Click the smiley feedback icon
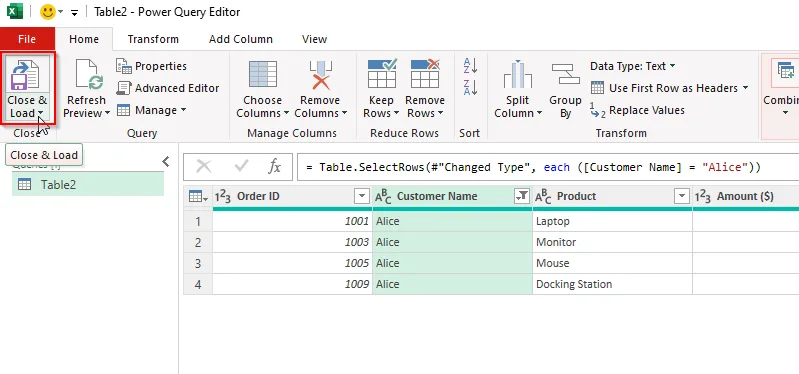Viewport: 799px width, 374px height. [47, 12]
